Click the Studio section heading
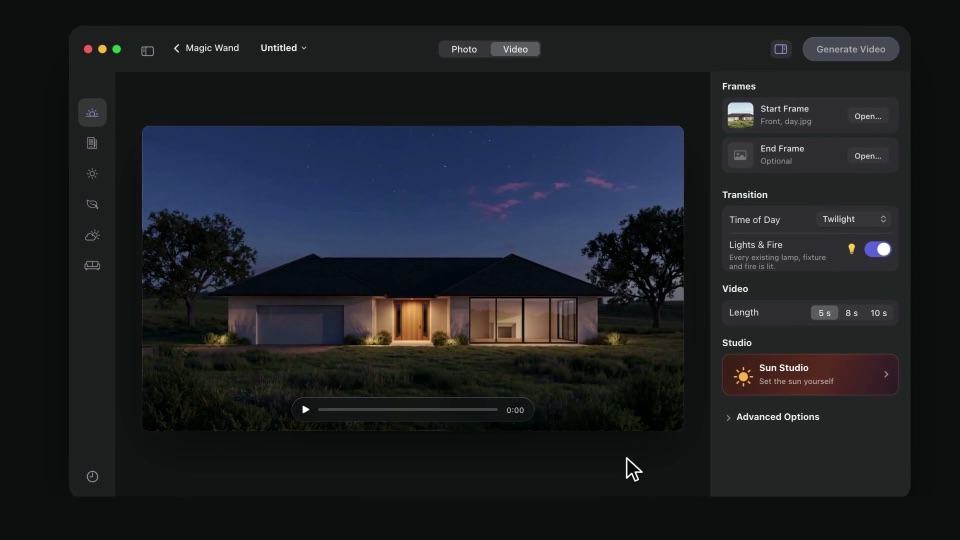This screenshot has width=960, height=540. coord(737,343)
